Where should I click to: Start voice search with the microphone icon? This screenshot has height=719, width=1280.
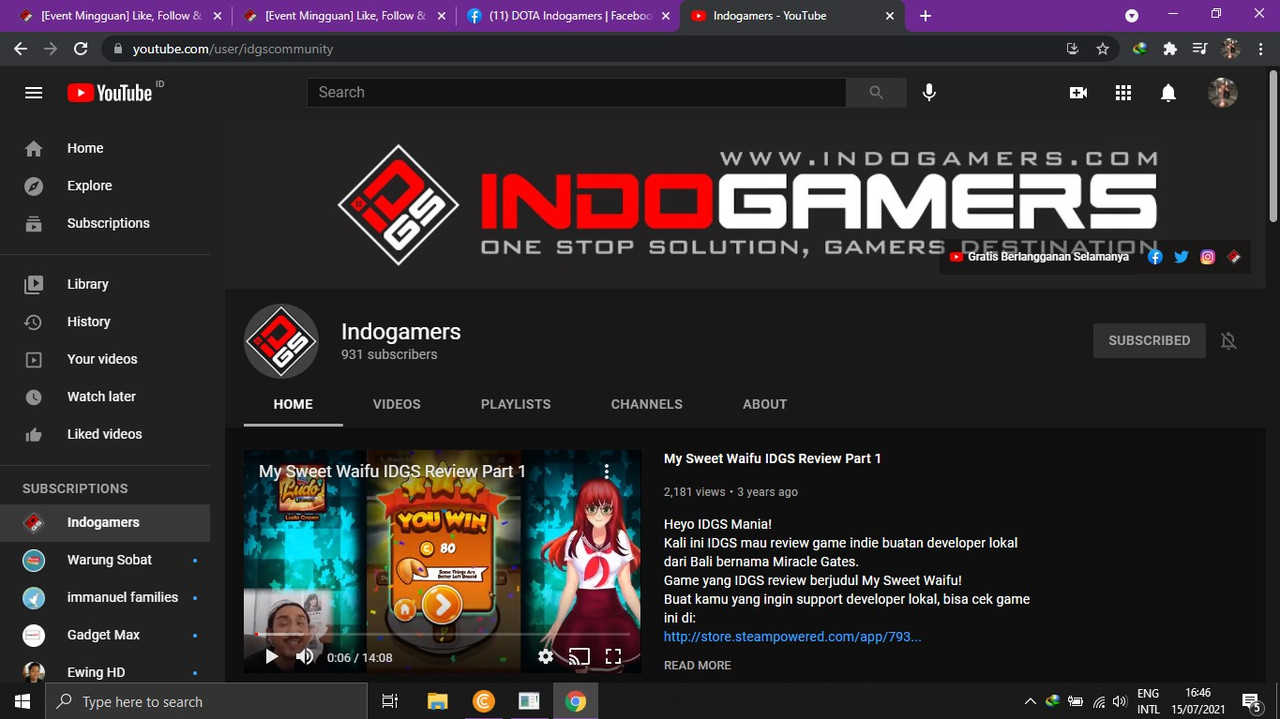tap(929, 92)
